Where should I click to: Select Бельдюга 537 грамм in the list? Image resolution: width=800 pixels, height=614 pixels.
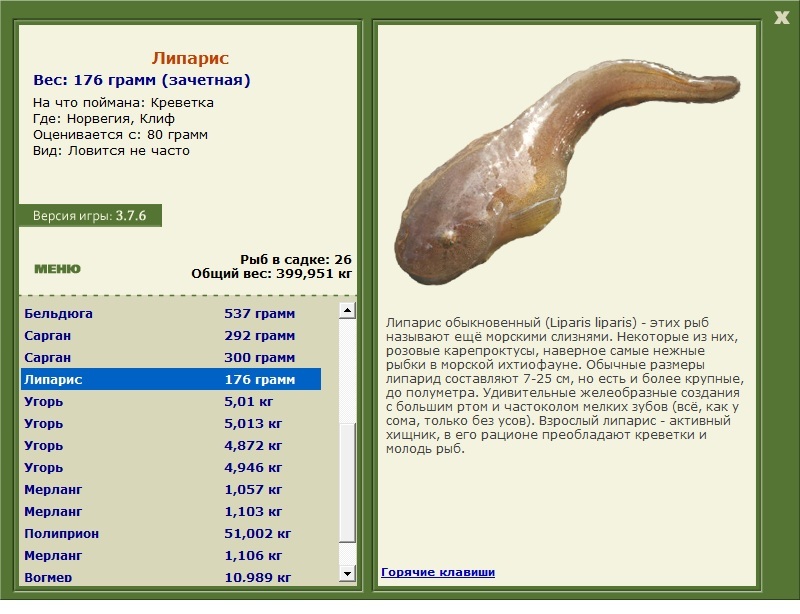point(171,313)
